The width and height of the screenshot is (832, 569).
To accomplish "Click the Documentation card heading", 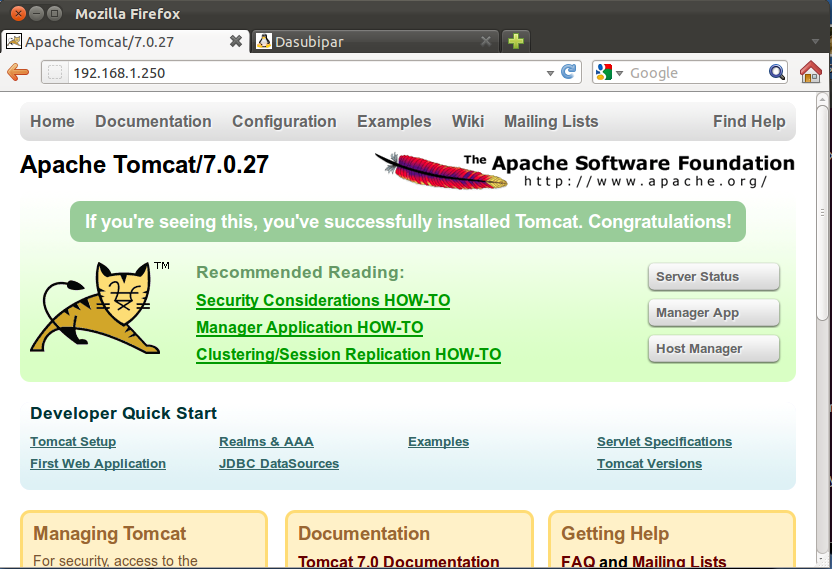I will 363,533.
